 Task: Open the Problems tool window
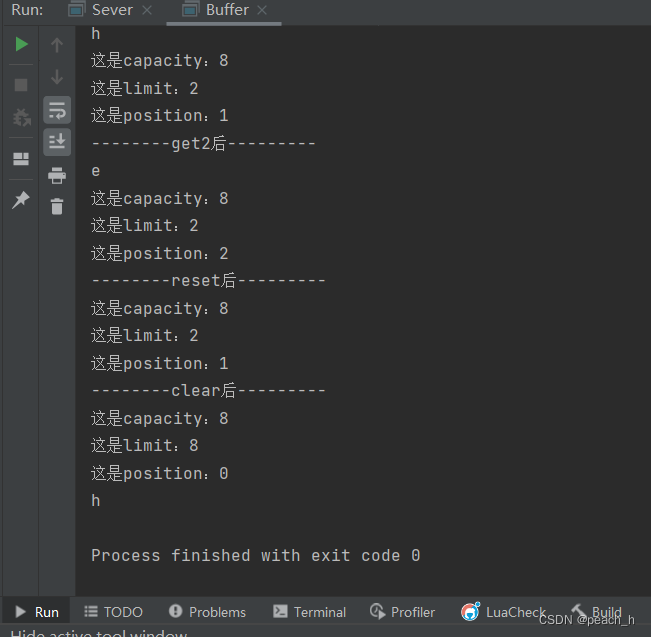[x=208, y=612]
